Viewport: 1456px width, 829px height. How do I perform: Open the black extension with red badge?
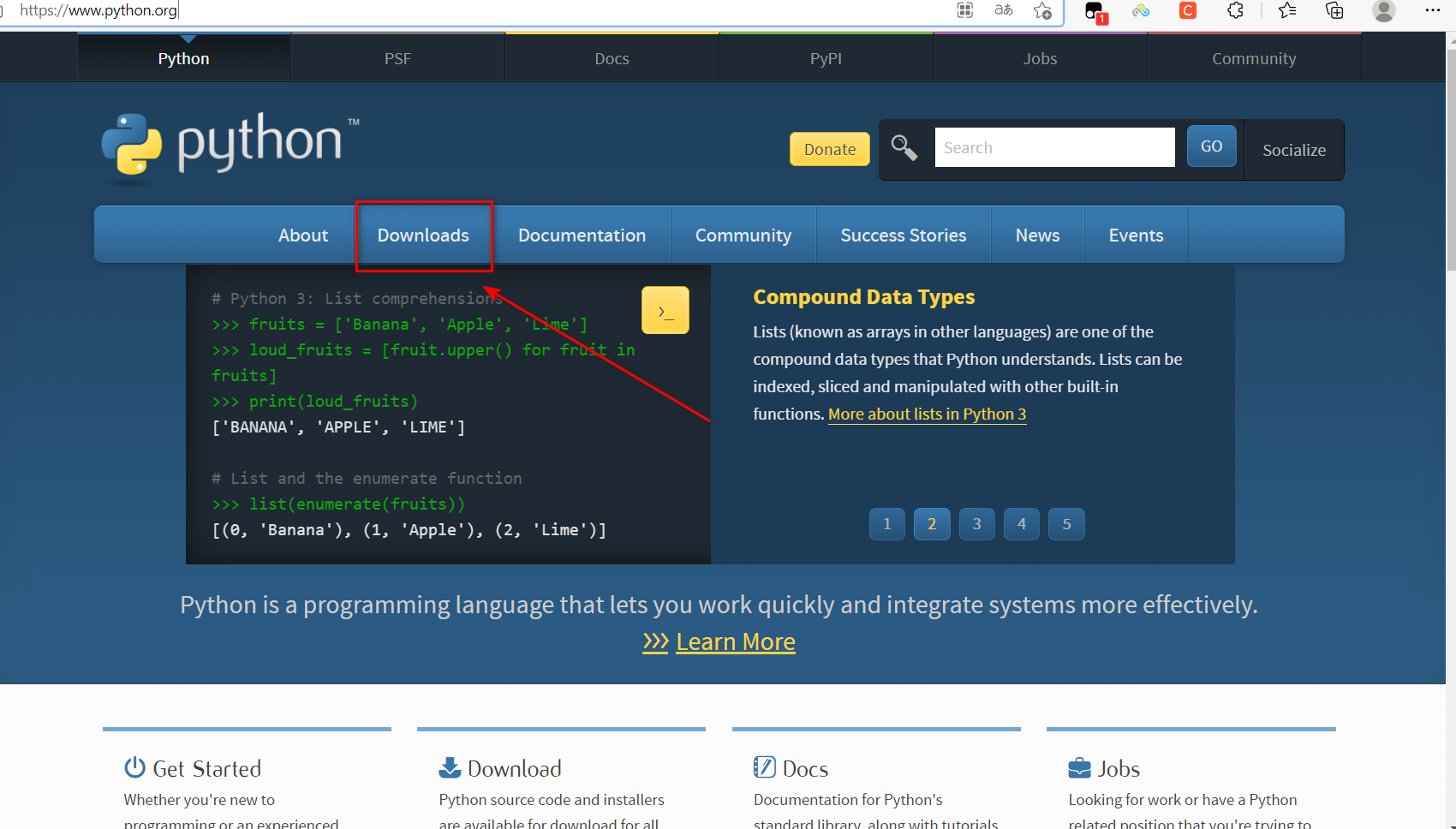[1095, 12]
